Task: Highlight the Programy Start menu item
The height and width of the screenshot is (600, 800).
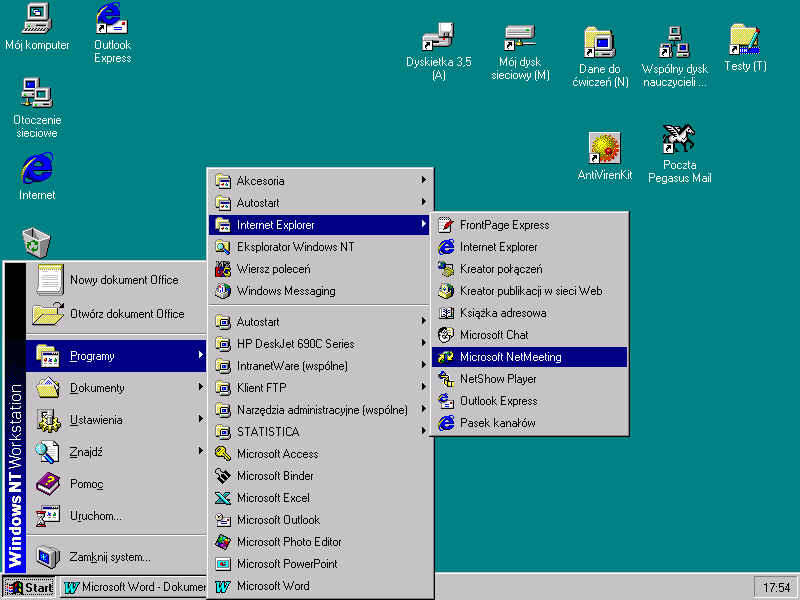Action: coord(116,356)
